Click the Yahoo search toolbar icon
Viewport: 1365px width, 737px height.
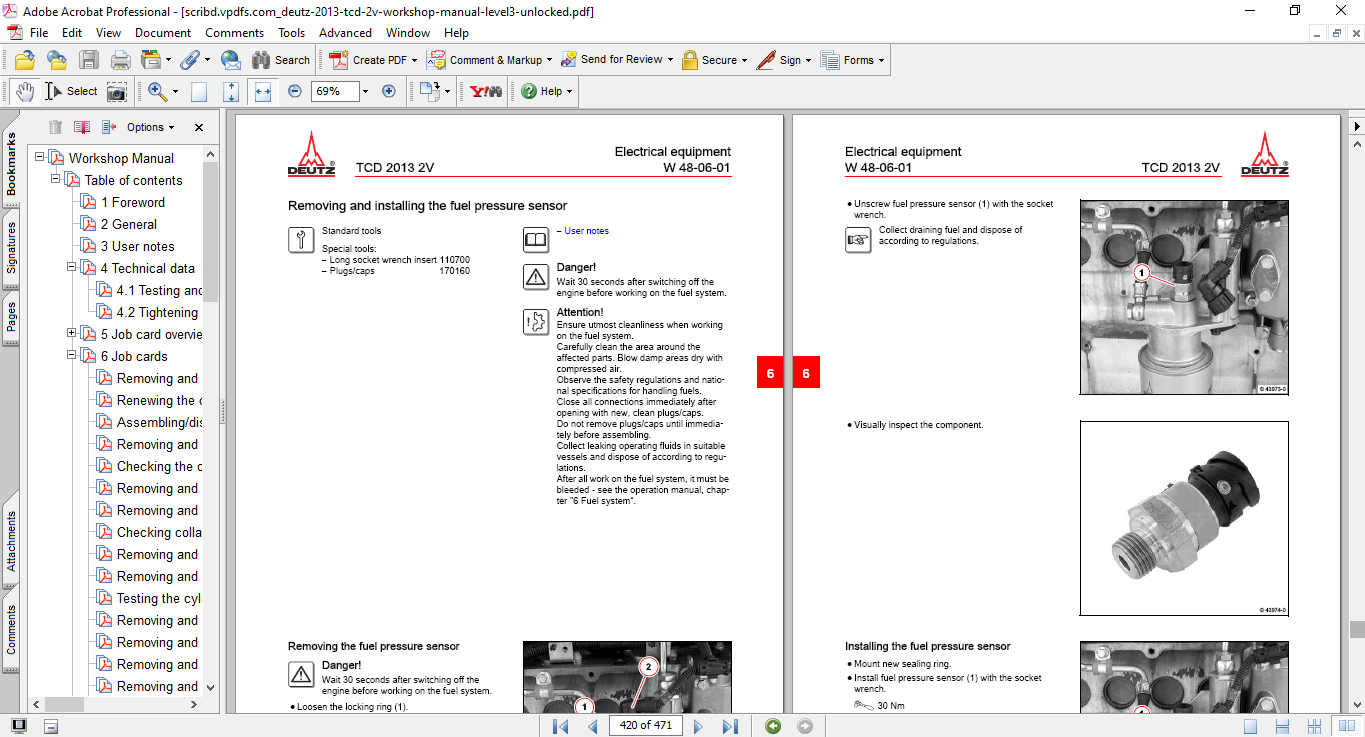(484, 91)
